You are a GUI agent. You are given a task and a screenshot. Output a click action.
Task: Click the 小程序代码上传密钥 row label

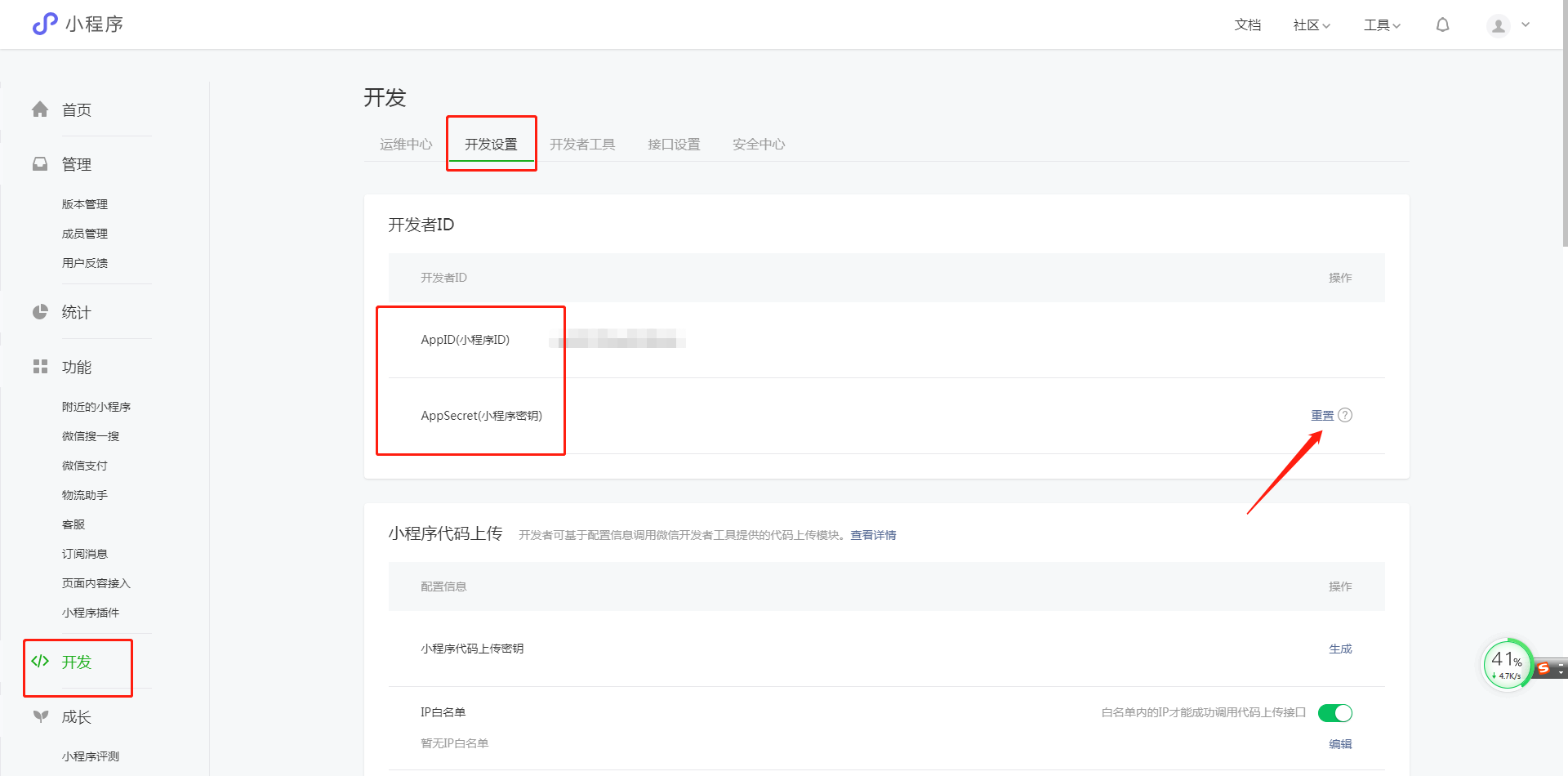coord(472,649)
